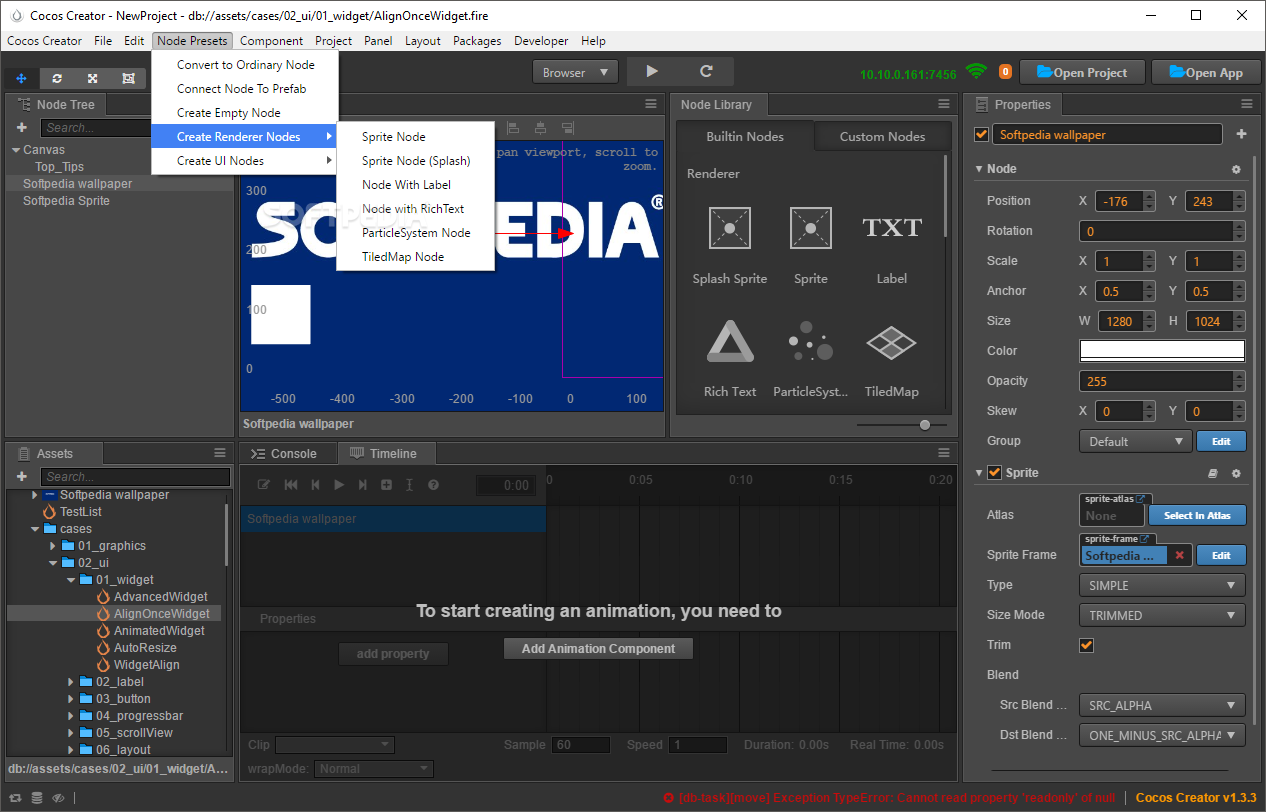
Task: Select the Rect transform tool
Action: (128, 78)
